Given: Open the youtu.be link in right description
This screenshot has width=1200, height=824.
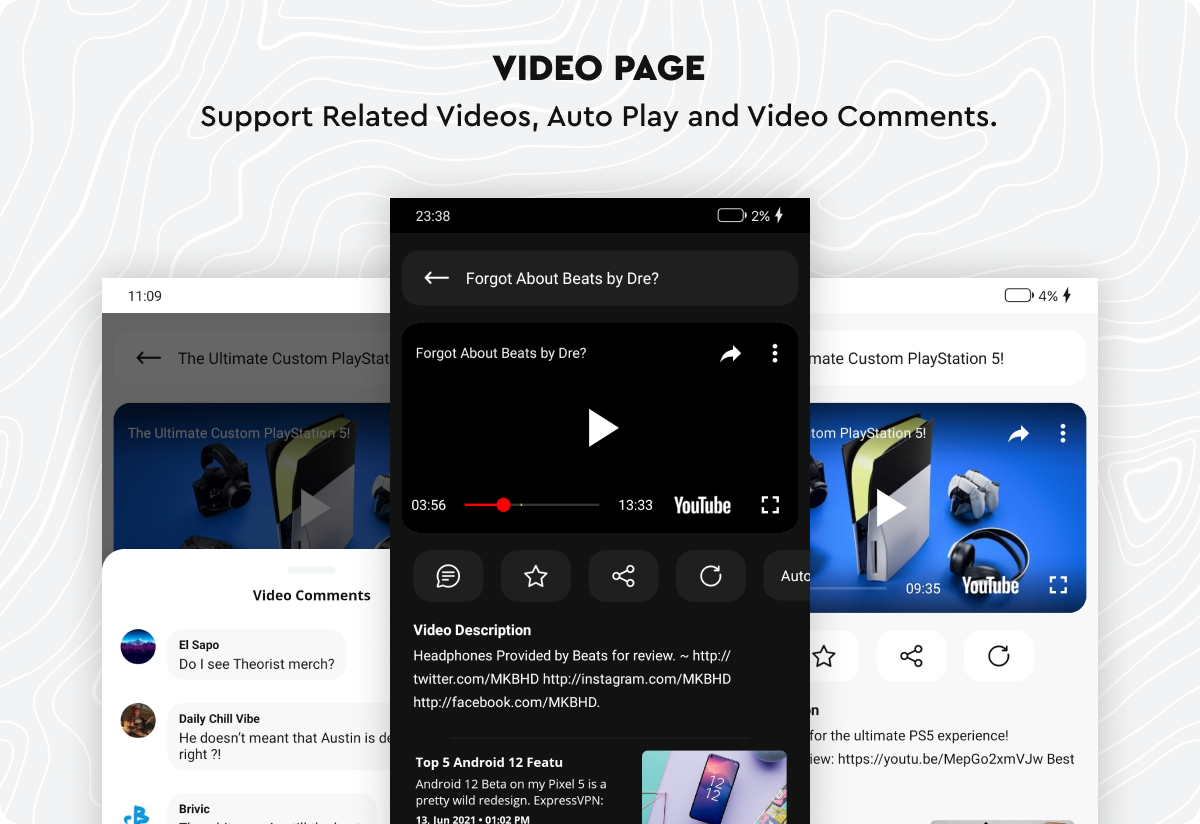Looking at the screenshot, I should point(941,759).
